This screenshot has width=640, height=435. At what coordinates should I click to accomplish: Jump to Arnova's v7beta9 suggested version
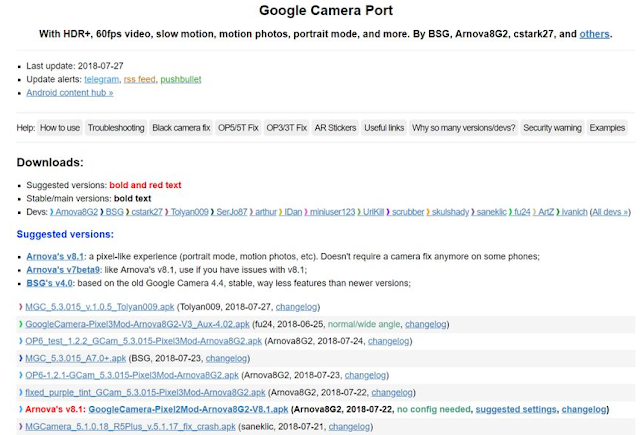click(63, 270)
